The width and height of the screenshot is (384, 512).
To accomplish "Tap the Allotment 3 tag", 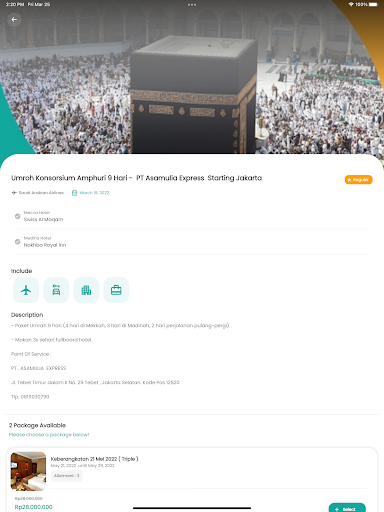I will (x=67, y=476).
